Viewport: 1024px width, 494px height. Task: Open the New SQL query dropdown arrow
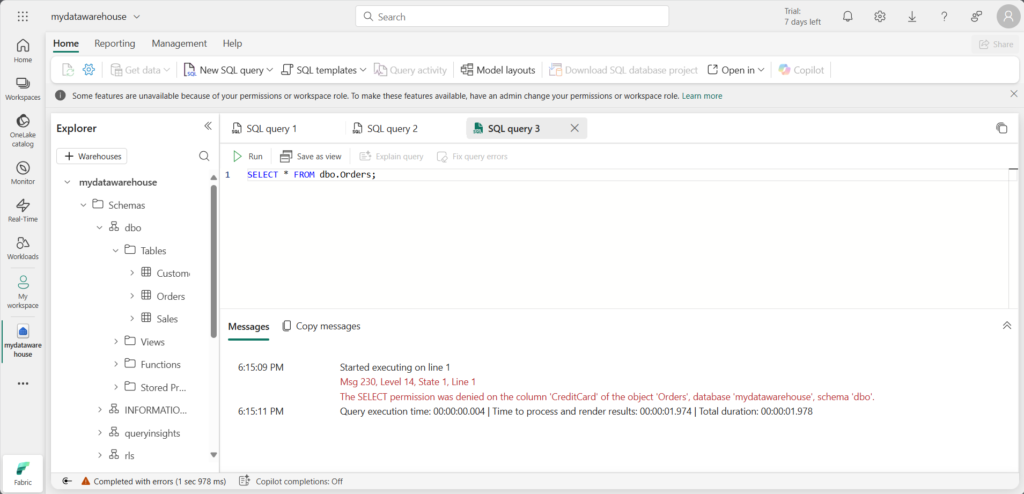[x=270, y=70]
